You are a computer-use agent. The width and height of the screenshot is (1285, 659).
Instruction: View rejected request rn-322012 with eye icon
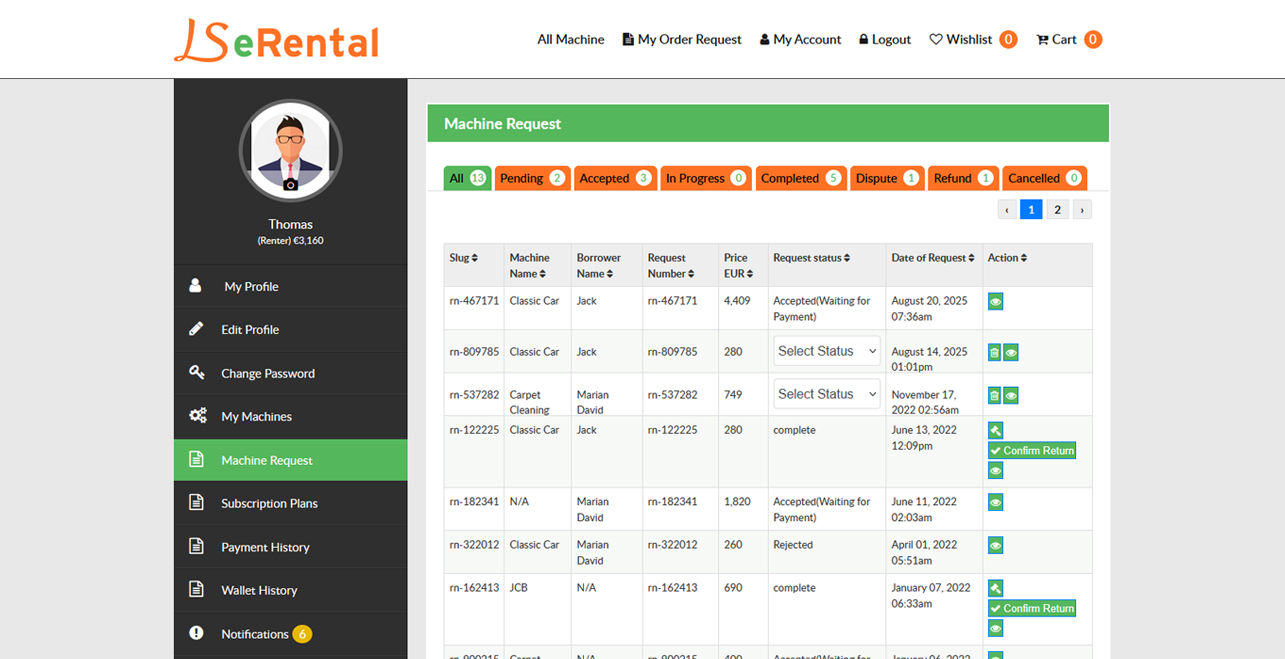click(x=995, y=546)
